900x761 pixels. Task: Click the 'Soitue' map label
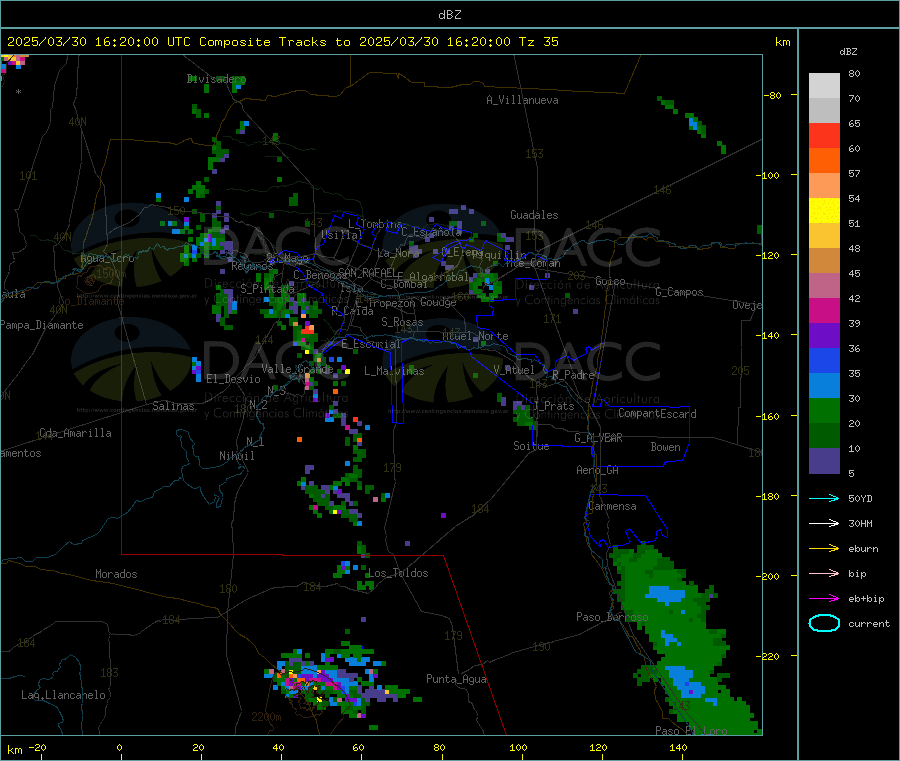pos(531,446)
